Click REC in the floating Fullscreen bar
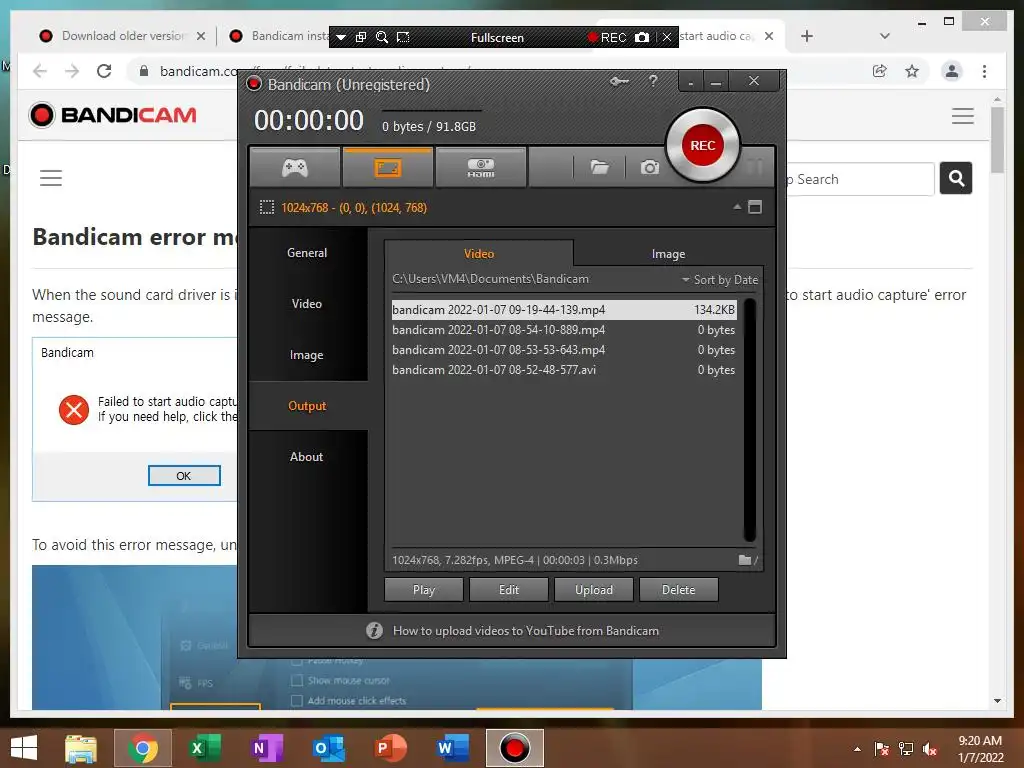 tap(607, 37)
